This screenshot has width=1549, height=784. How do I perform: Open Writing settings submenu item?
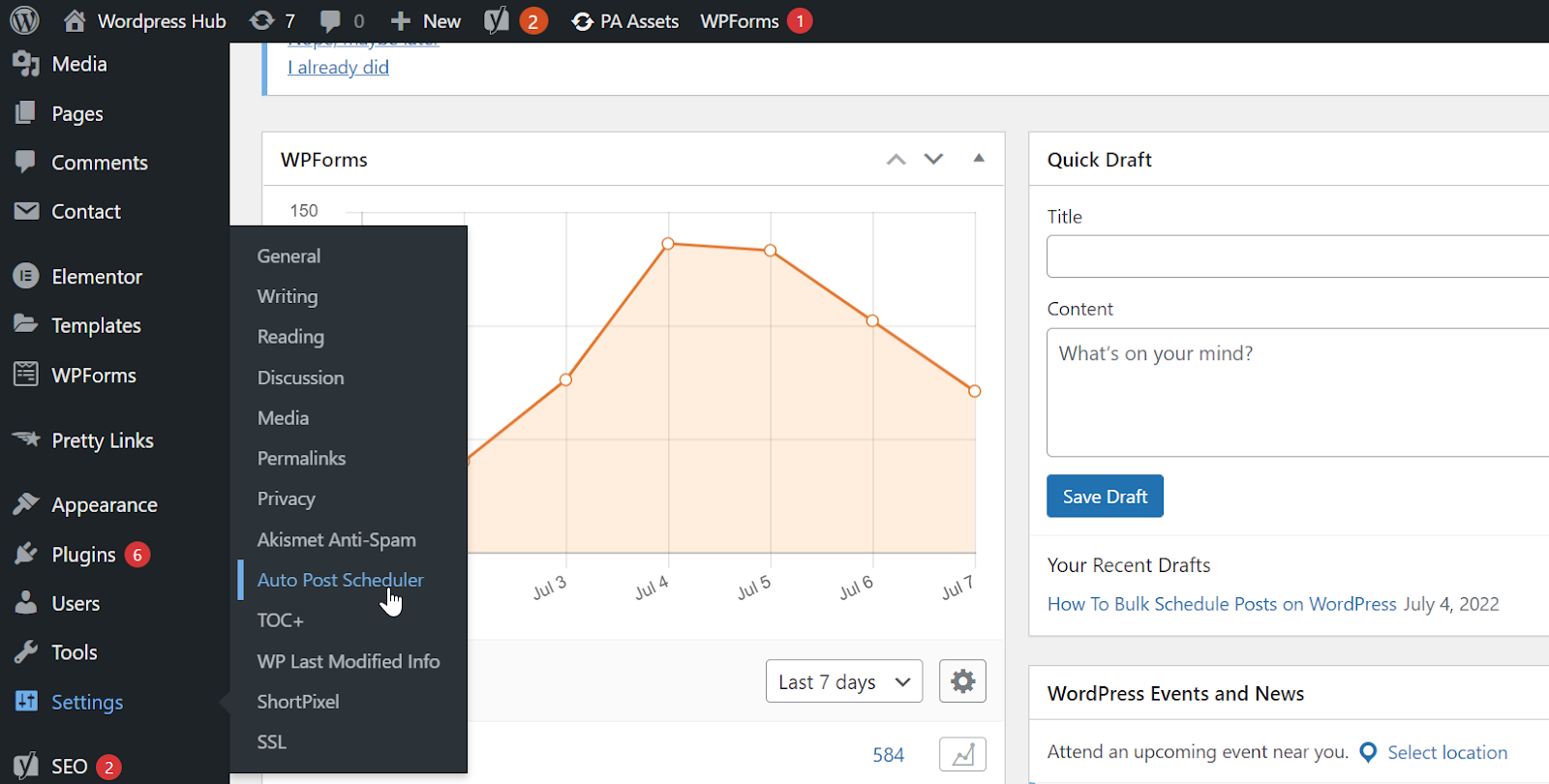[x=288, y=296]
